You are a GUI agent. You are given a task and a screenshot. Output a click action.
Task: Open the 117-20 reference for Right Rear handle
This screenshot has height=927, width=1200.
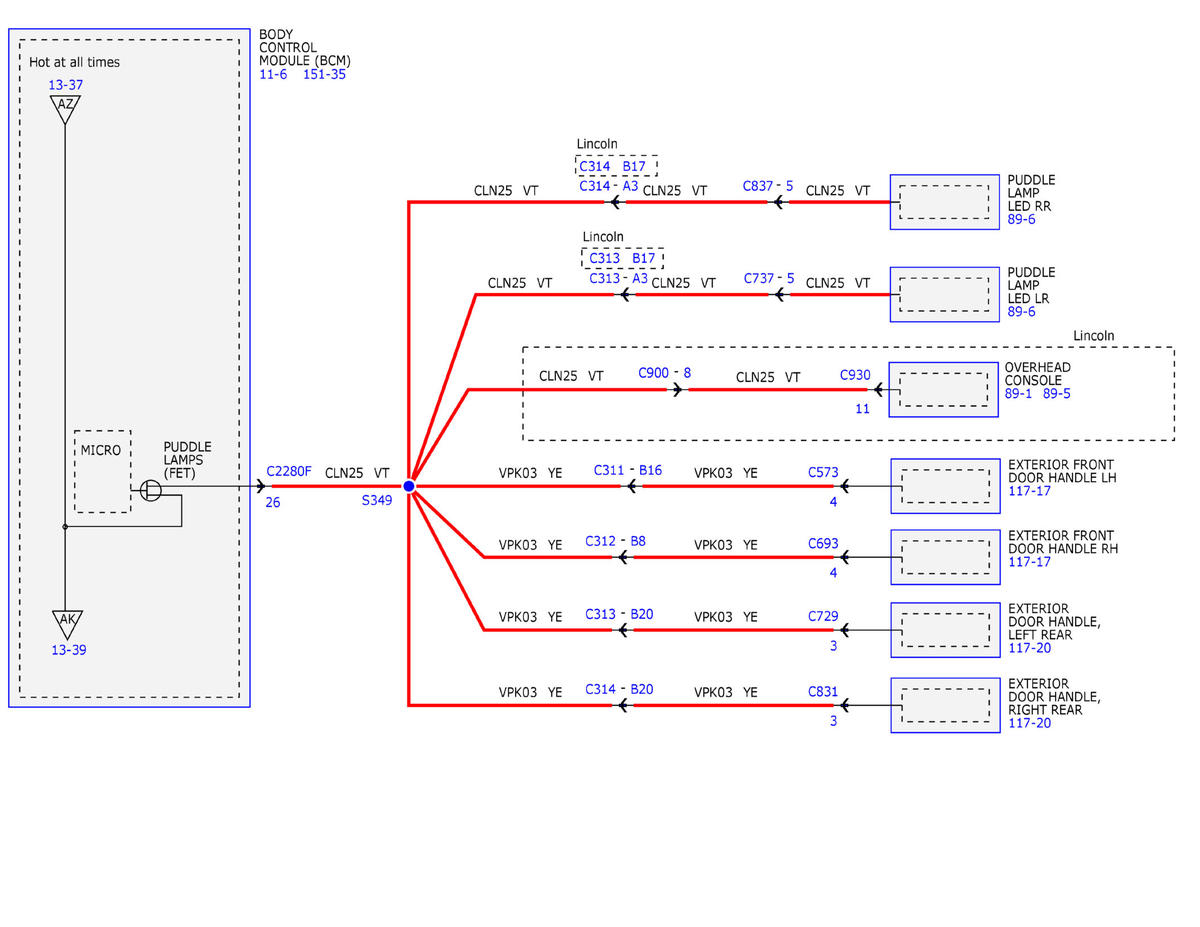tap(1029, 723)
